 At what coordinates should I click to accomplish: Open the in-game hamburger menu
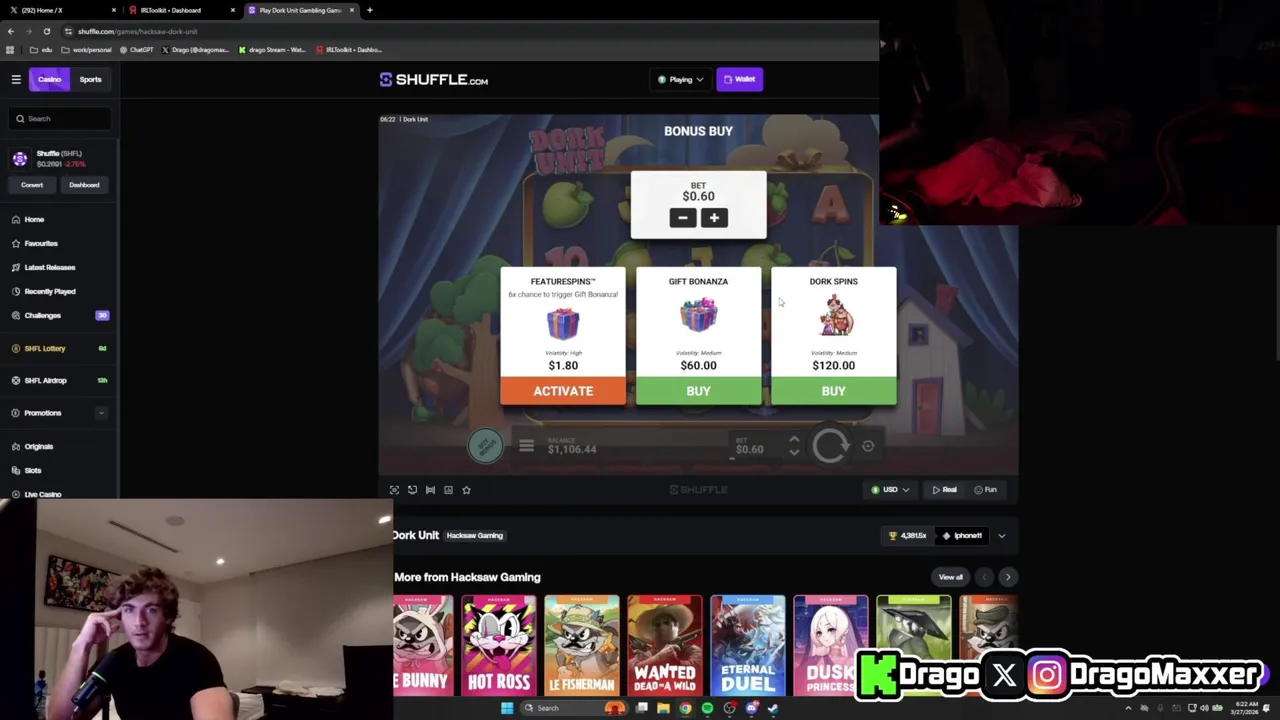click(x=526, y=446)
